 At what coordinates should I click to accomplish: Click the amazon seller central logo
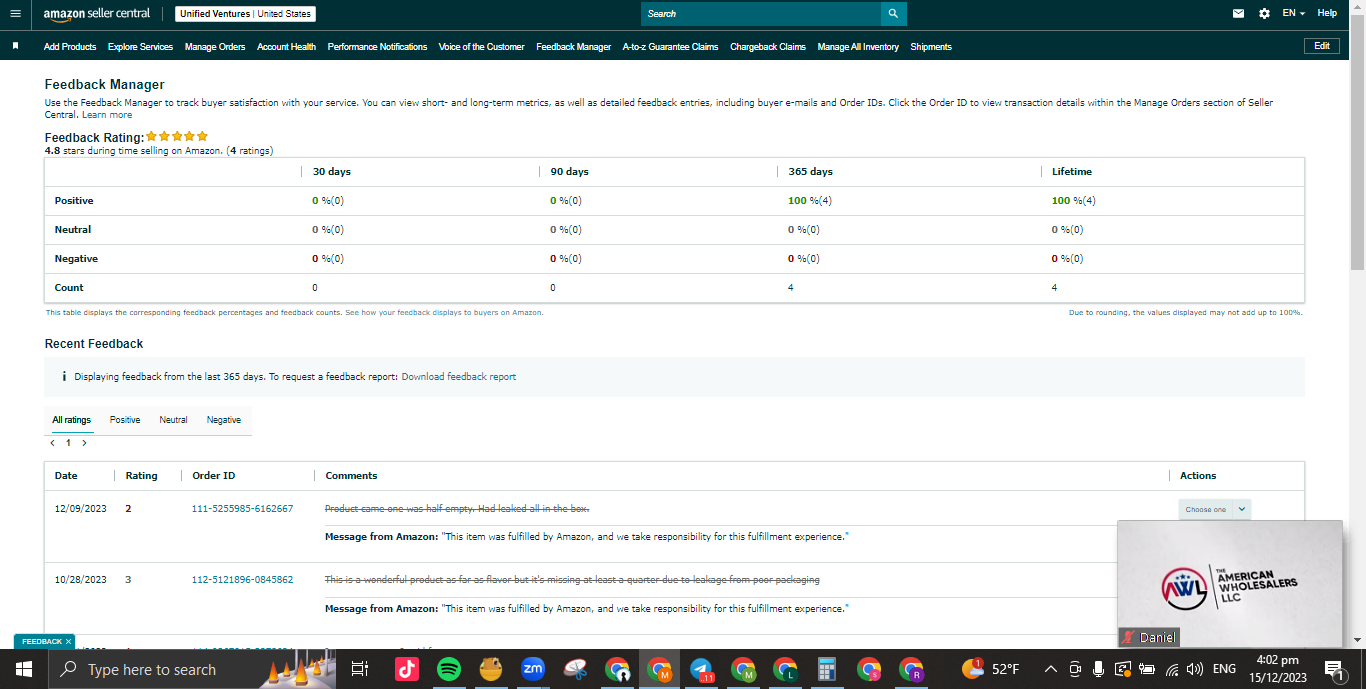click(97, 14)
